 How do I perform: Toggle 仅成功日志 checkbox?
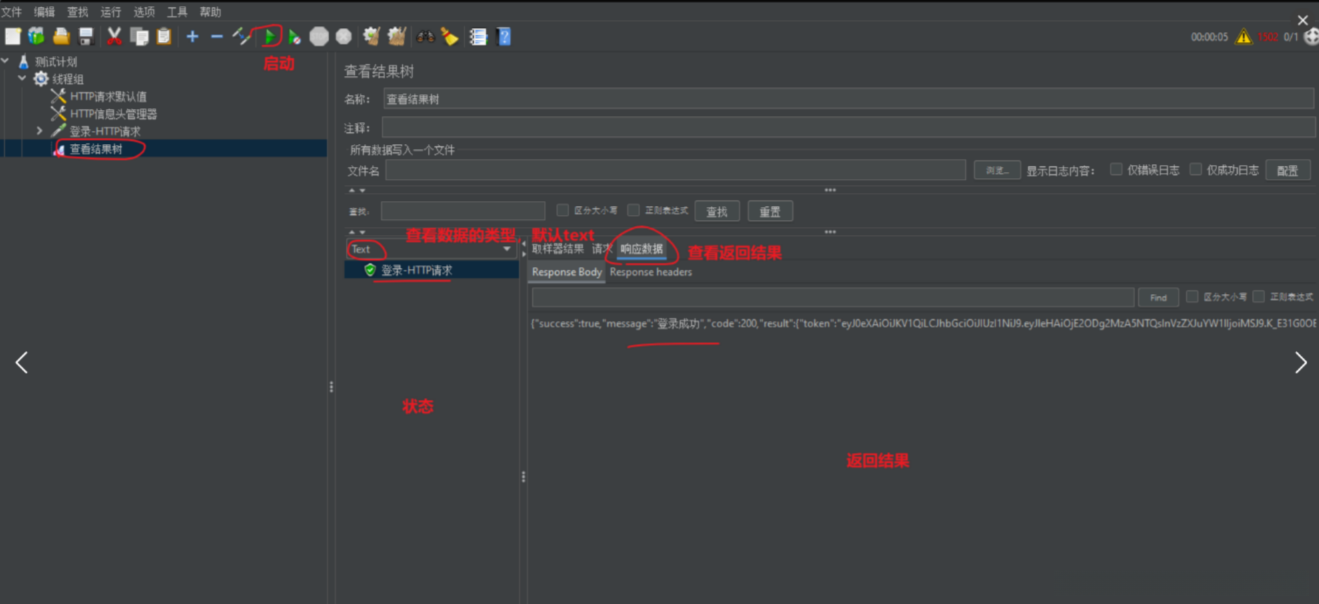pos(1195,170)
